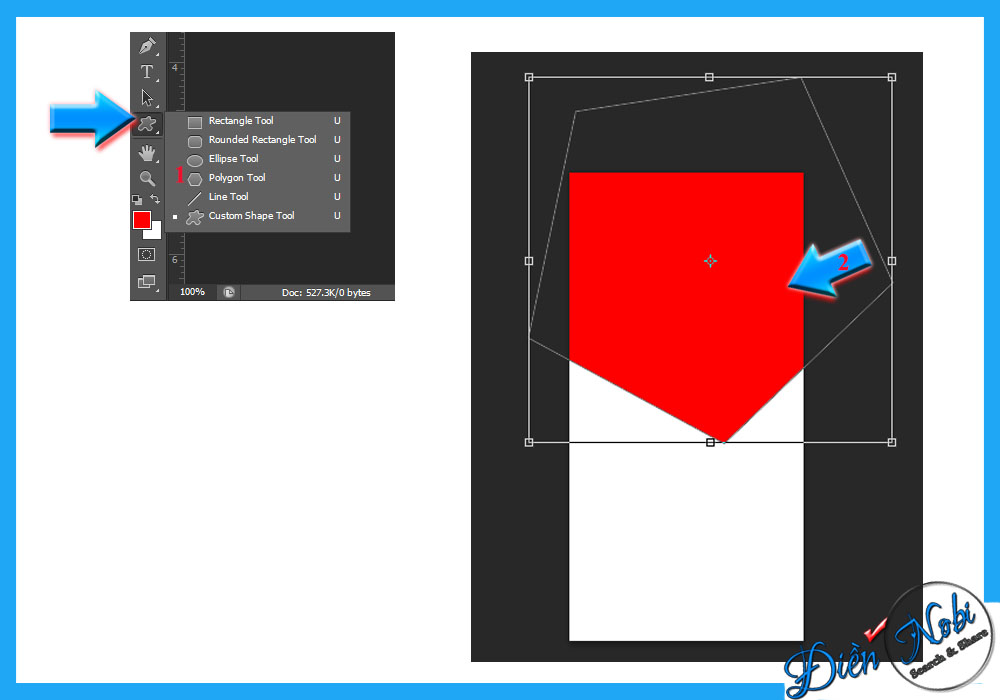Choose Rectangle Tool from the shape menu

click(x=240, y=121)
